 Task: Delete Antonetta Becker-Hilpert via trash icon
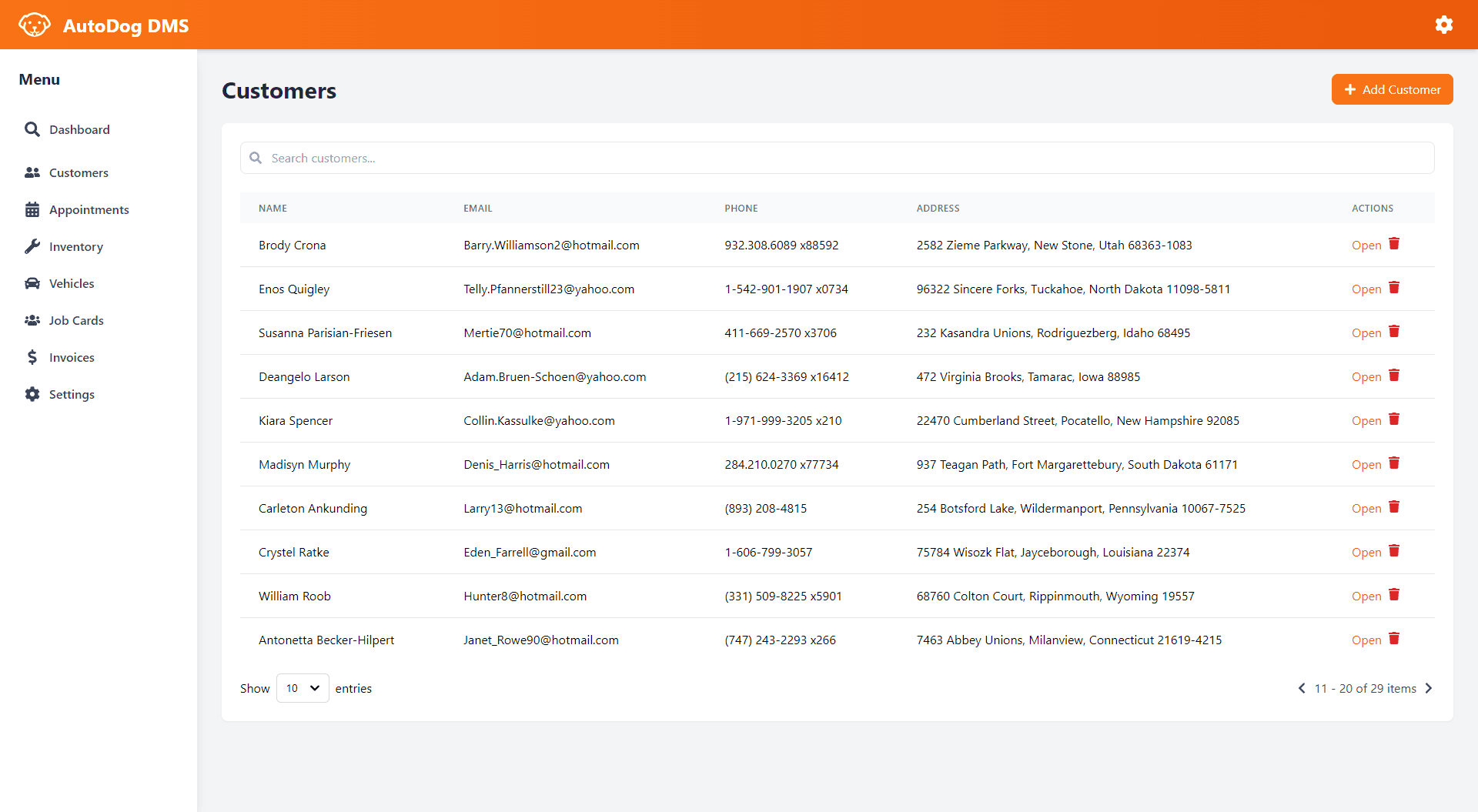coord(1394,639)
